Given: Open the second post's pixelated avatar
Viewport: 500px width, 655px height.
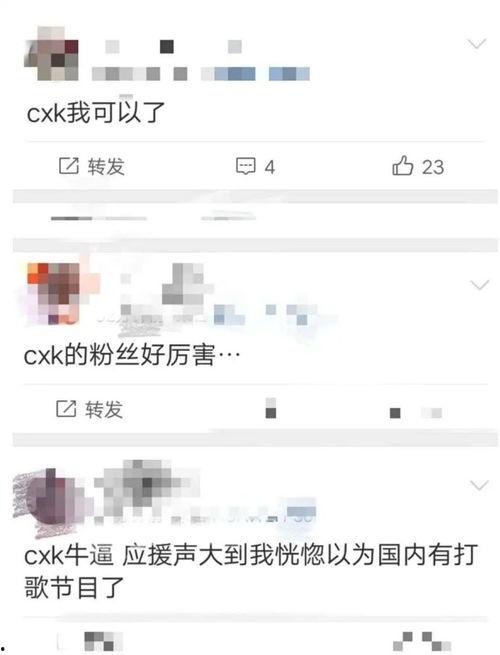Looking at the screenshot, I should coord(52,294).
